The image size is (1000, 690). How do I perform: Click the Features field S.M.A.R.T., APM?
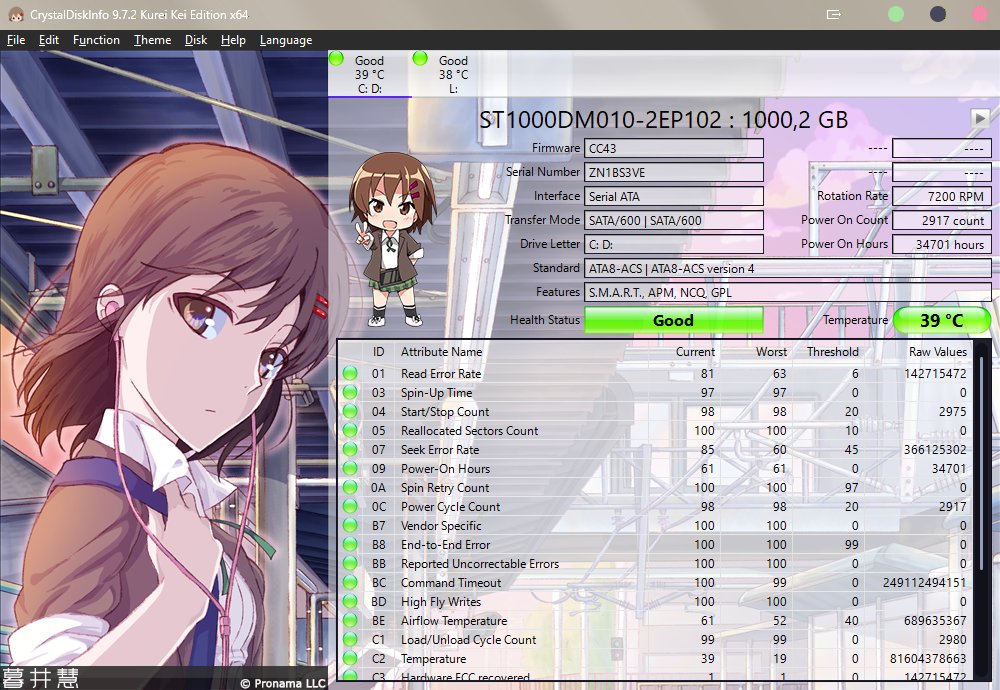788,293
